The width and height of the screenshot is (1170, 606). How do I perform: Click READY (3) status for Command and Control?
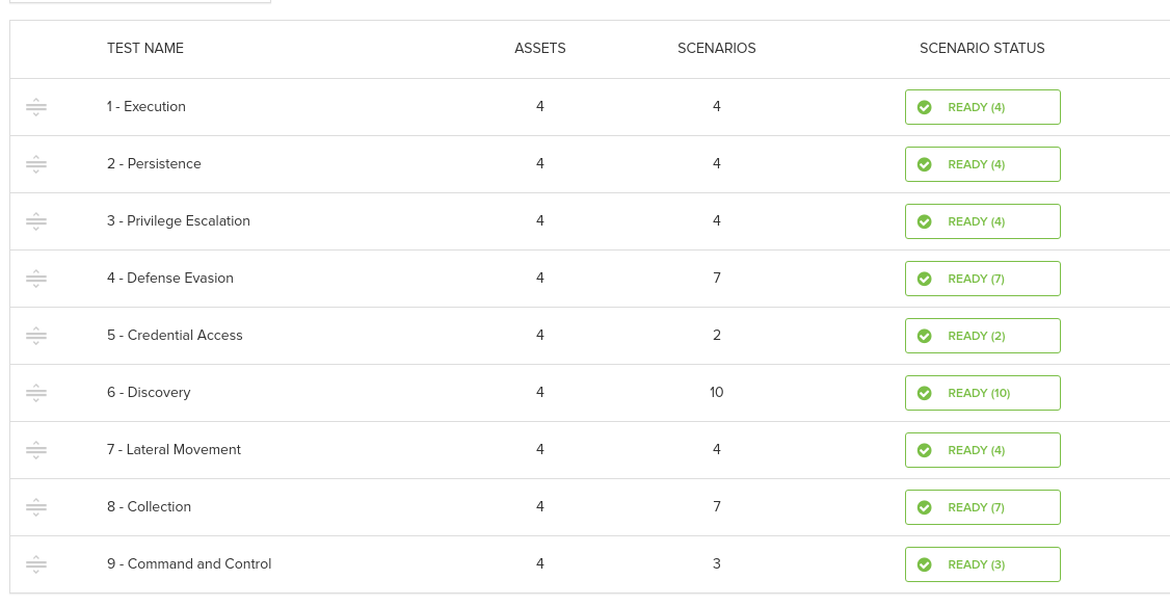(x=982, y=564)
